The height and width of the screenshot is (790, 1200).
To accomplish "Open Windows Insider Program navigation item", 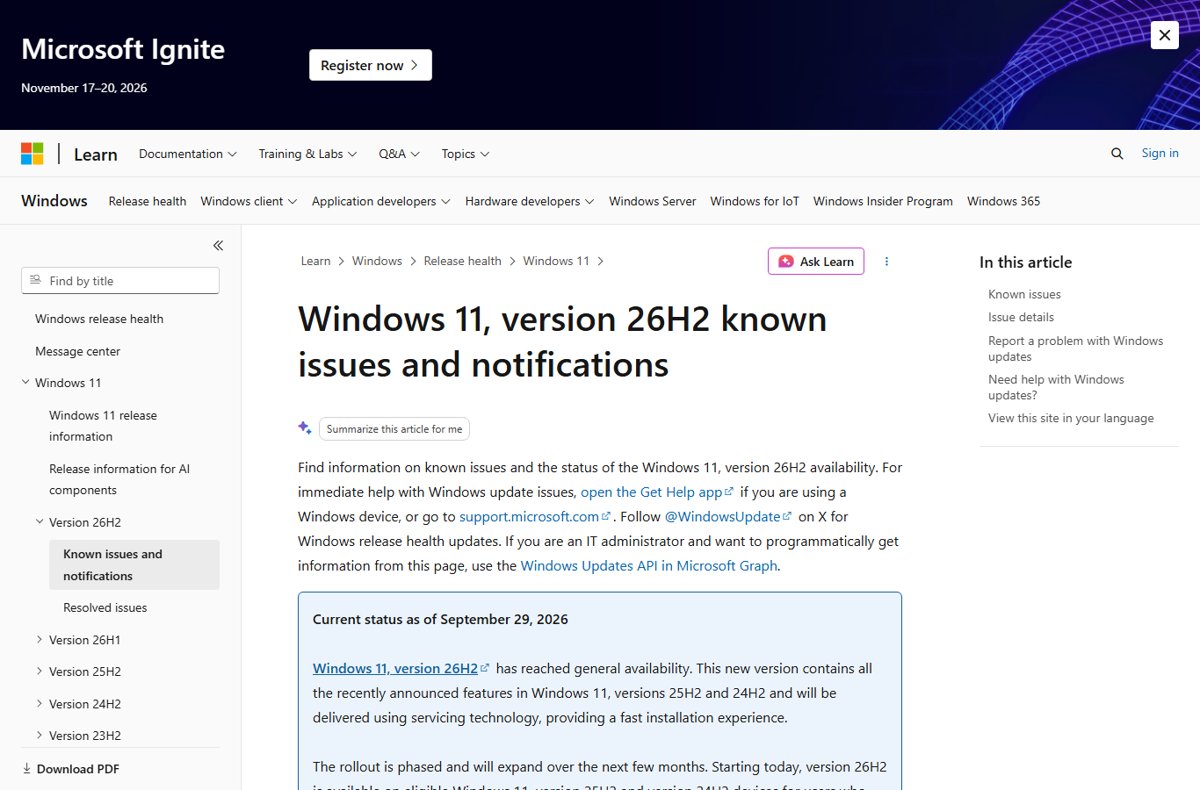I will coord(883,201).
